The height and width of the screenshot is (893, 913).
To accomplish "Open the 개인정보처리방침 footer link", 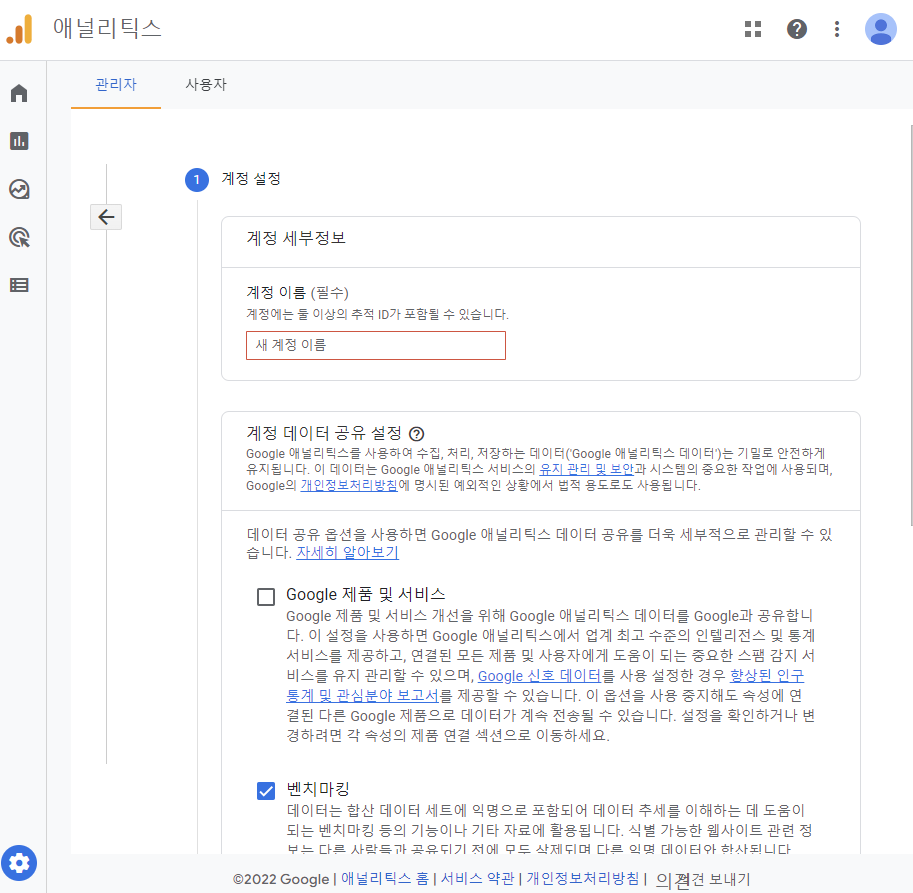I will click(583, 878).
